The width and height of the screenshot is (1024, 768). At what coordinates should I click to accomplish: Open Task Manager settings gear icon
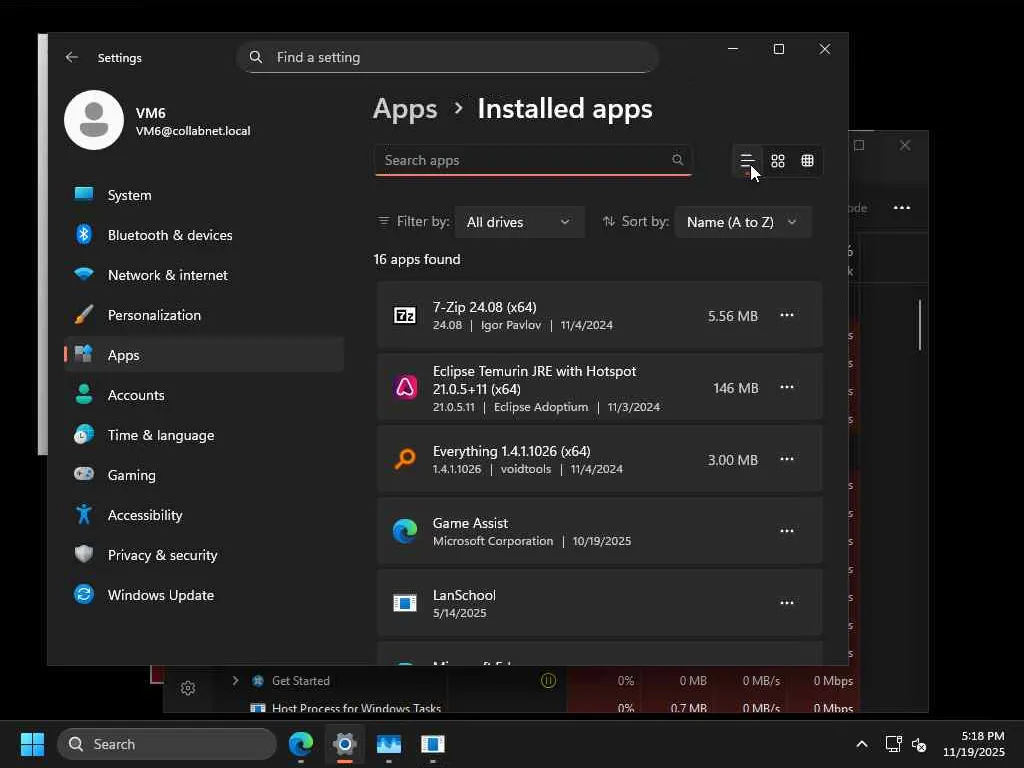coord(188,688)
